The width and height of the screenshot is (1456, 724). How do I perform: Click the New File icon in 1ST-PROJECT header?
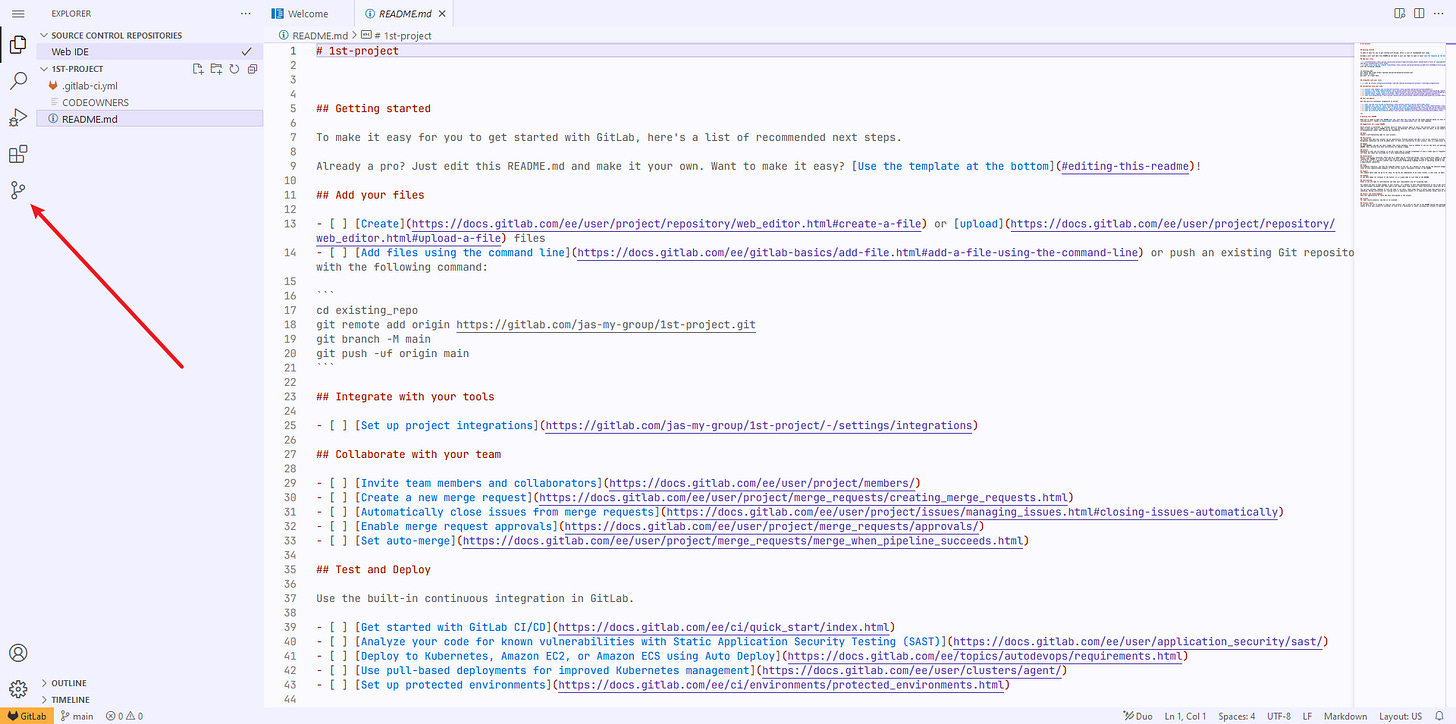pos(198,69)
